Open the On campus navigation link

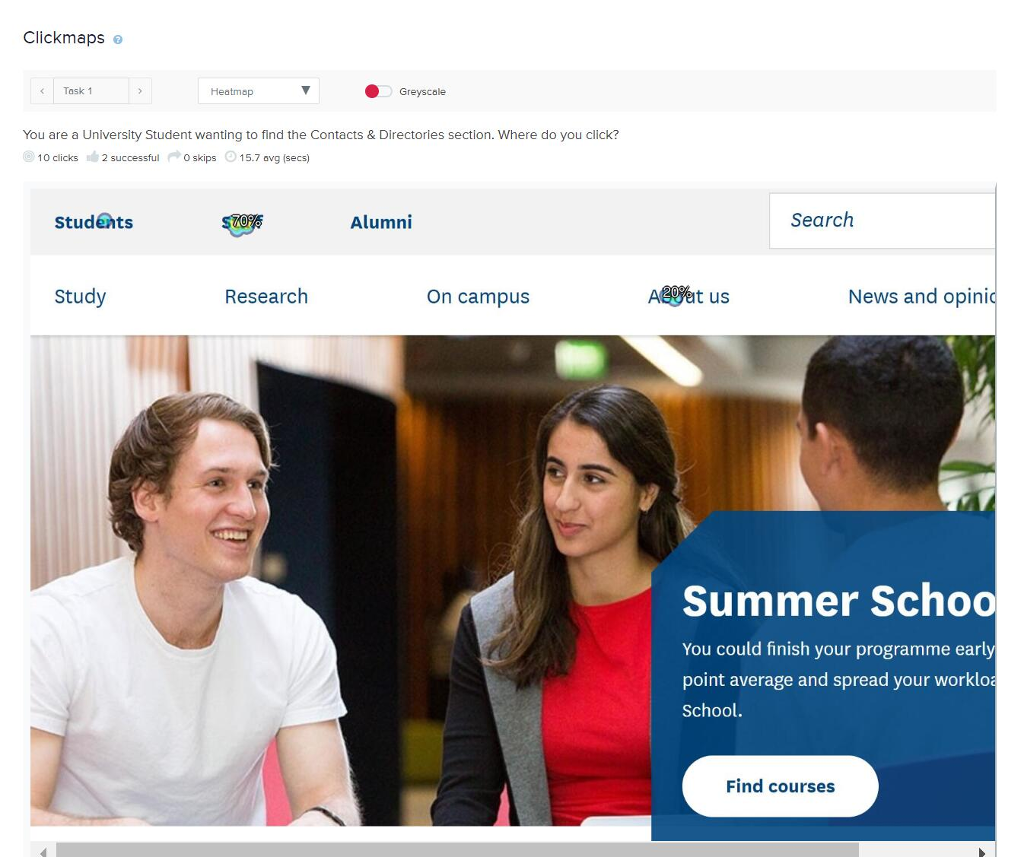point(478,297)
